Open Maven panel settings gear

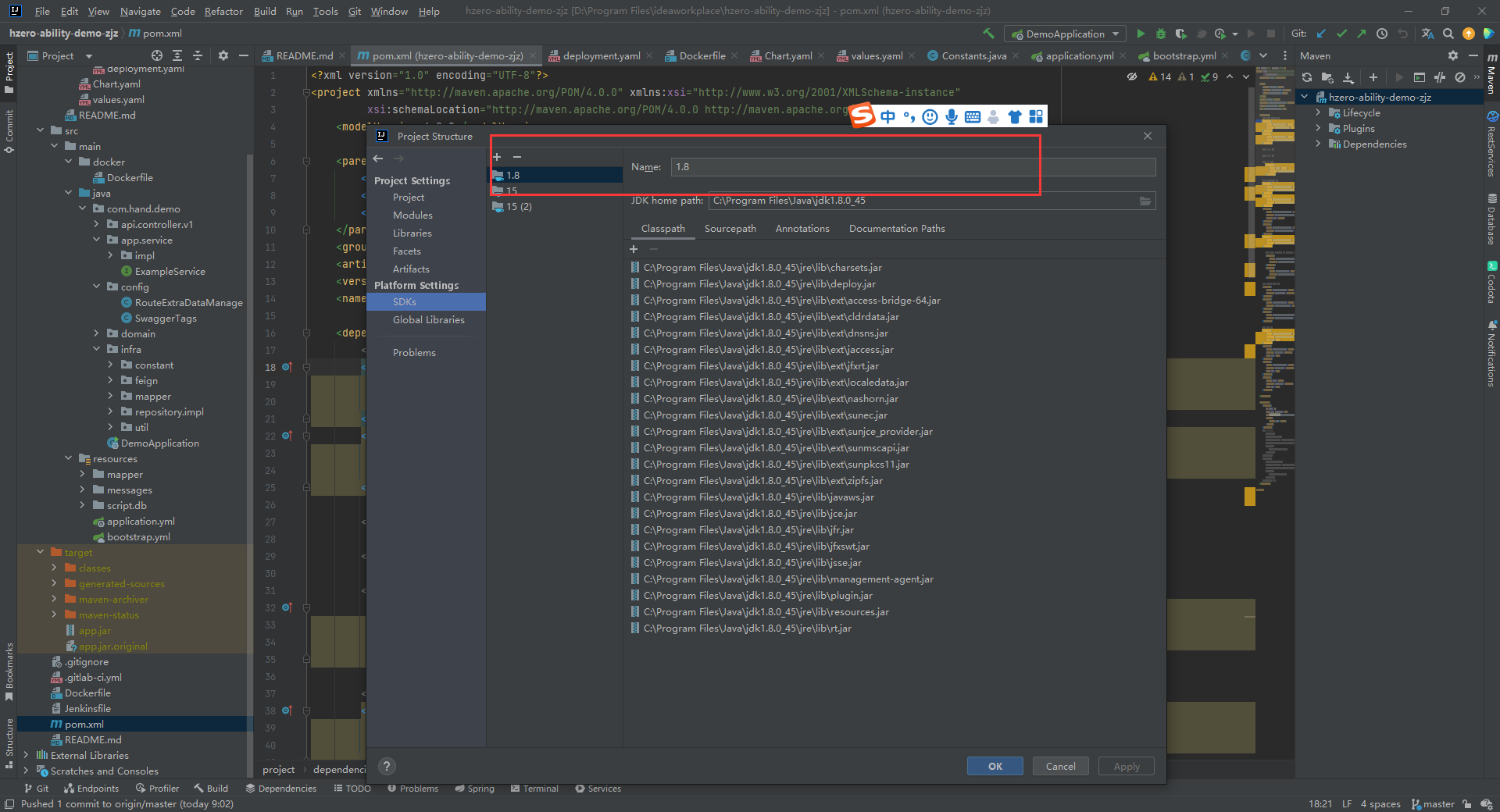(1453, 55)
